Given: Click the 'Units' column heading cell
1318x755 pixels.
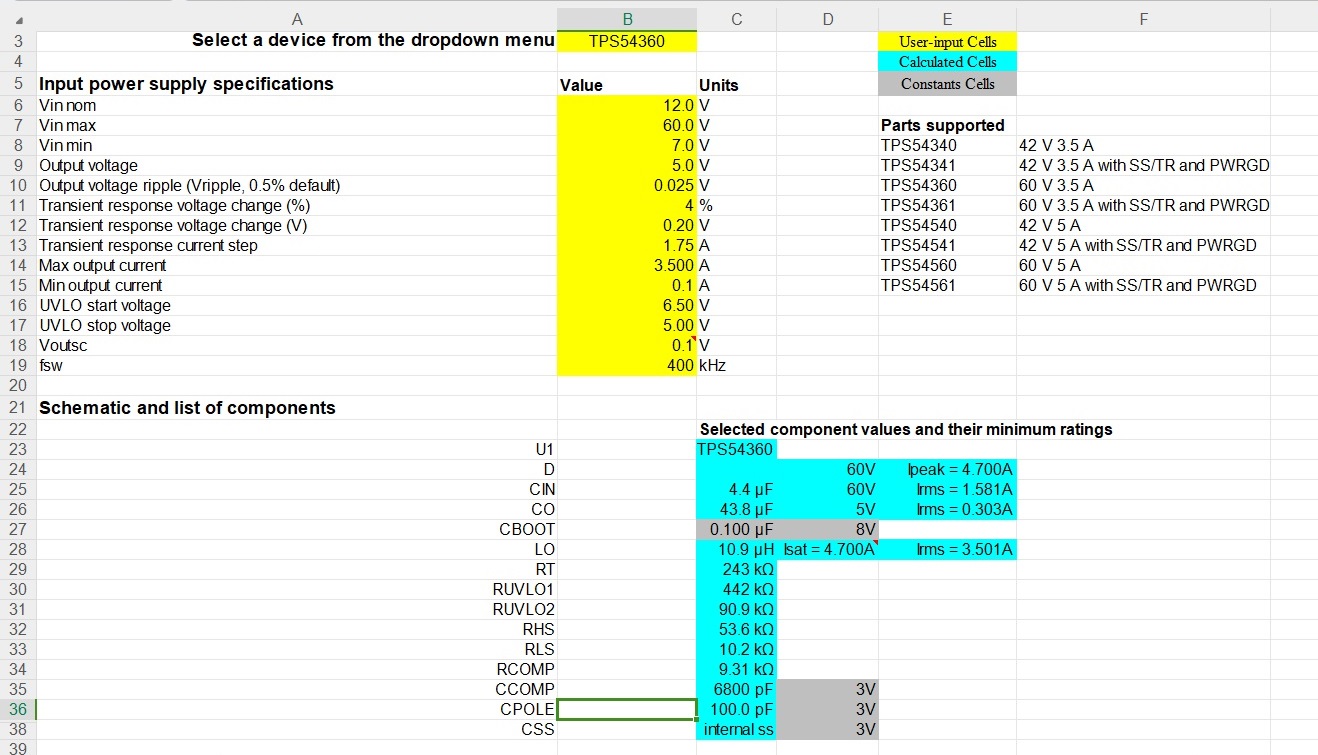Looking at the screenshot, I should coord(737,85).
